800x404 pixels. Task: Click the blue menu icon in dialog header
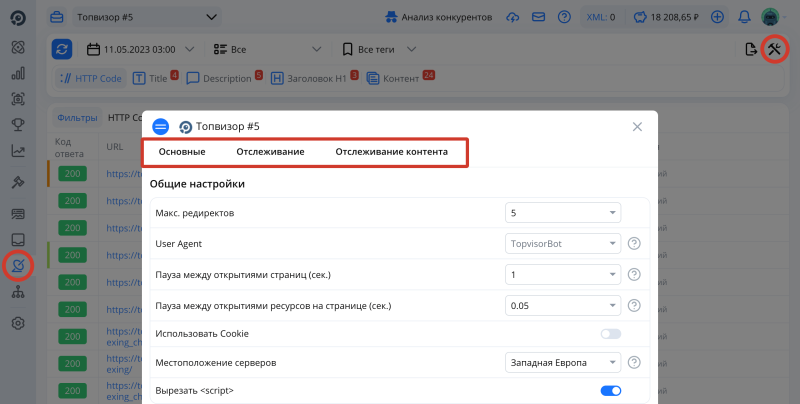tap(160, 127)
